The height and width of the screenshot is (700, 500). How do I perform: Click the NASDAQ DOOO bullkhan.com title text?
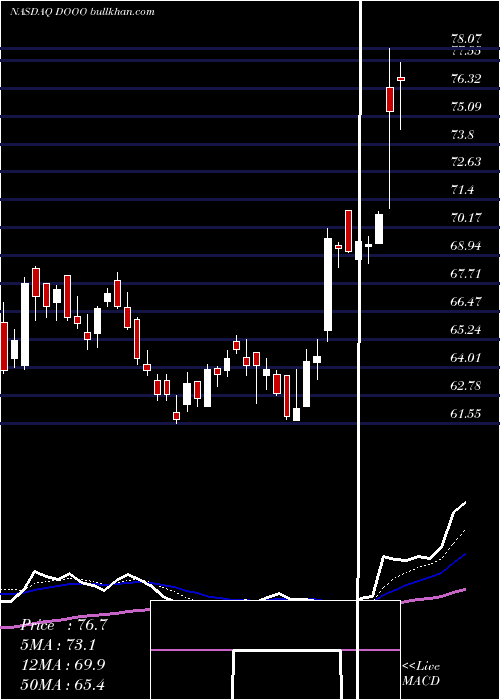pyautogui.click(x=83, y=12)
